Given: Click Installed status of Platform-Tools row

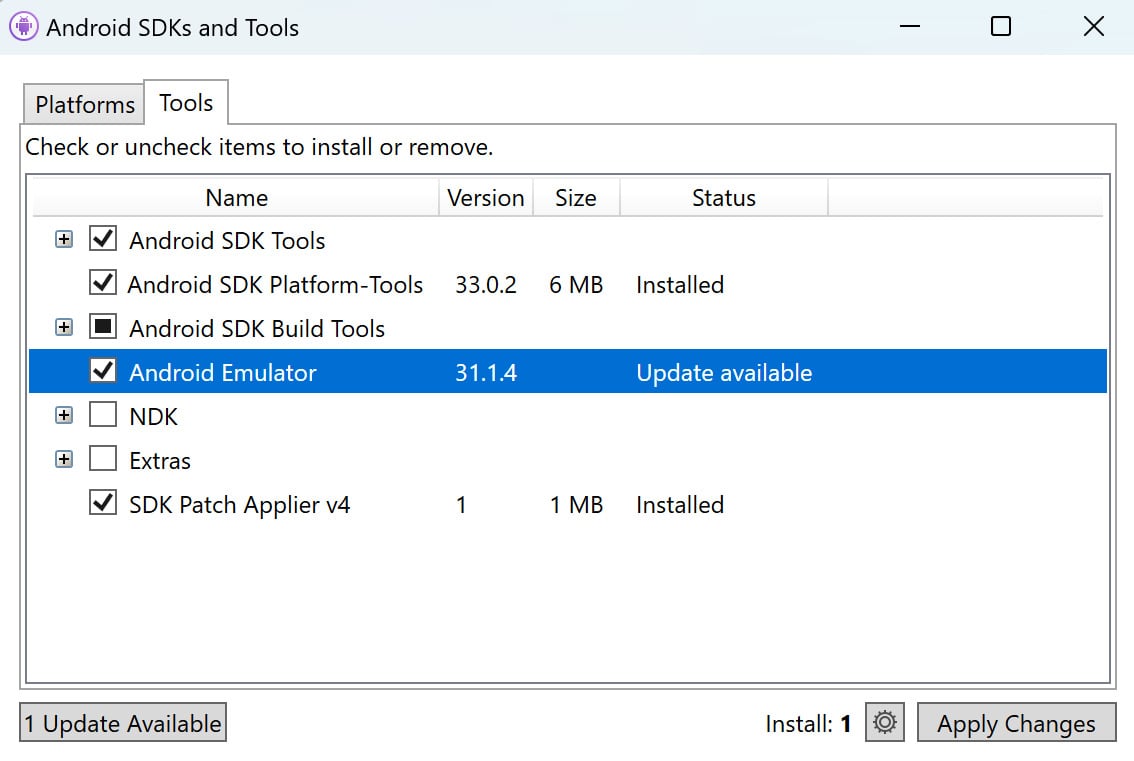Looking at the screenshot, I should click(680, 285).
